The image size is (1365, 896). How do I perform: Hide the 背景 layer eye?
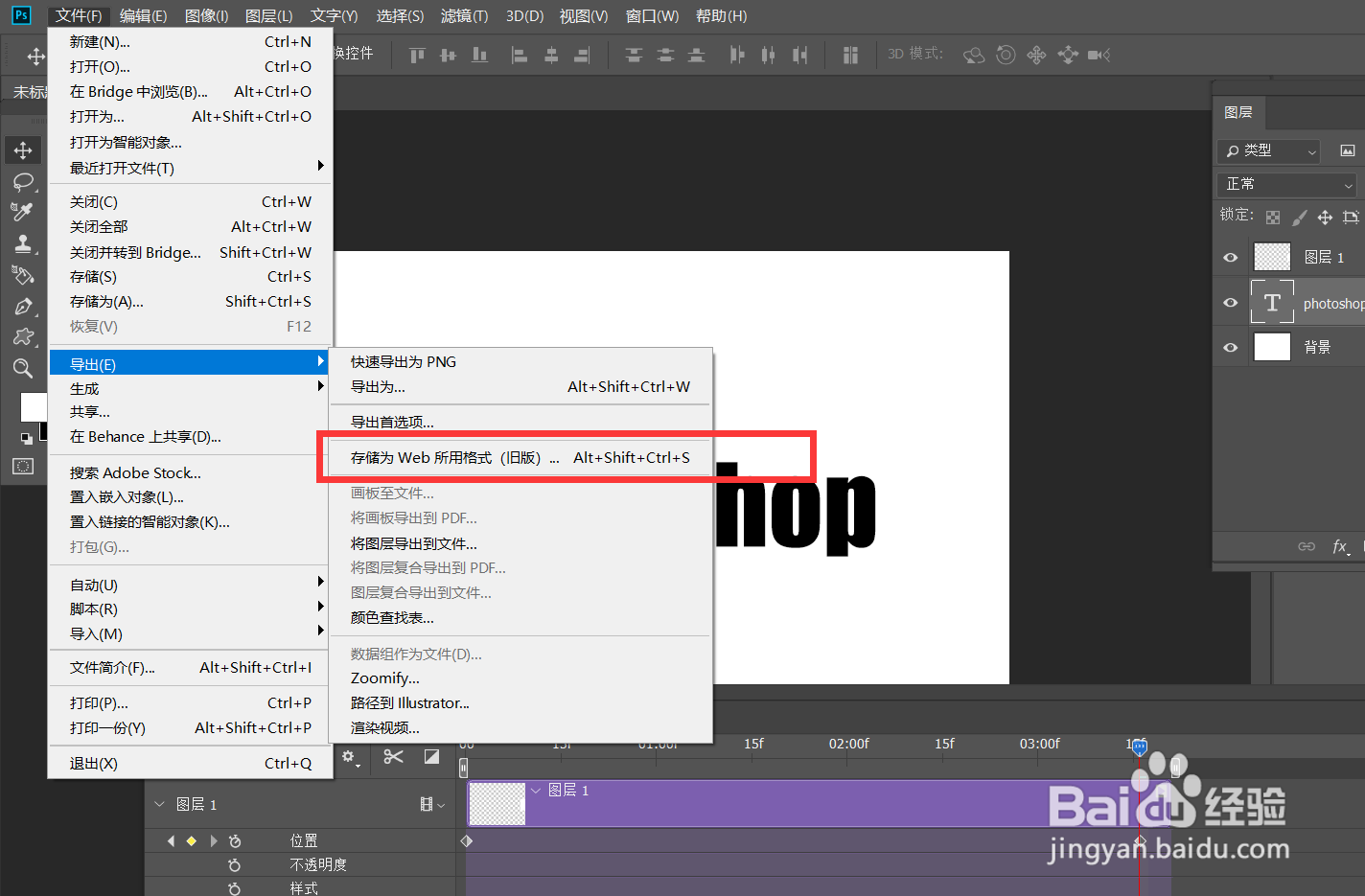point(1231,347)
